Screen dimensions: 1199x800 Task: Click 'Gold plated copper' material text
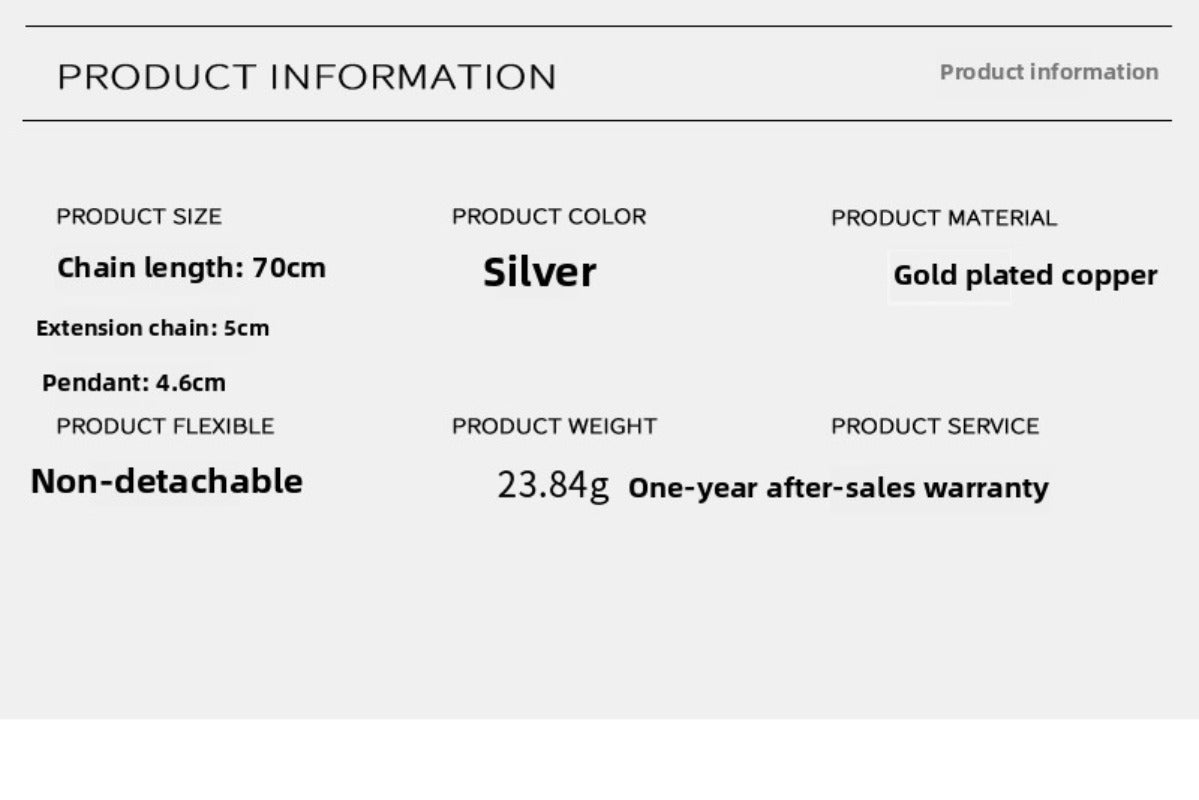pos(1025,276)
